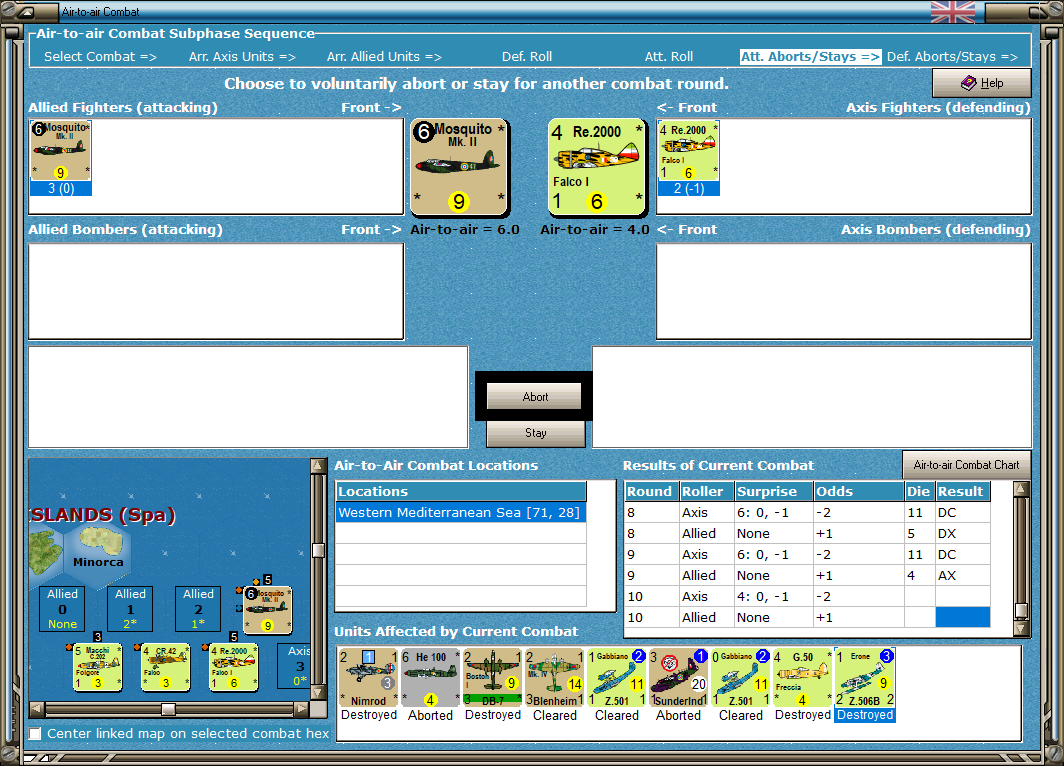Click the Result column header
Image resolution: width=1064 pixels, height=766 pixels.
962,491
